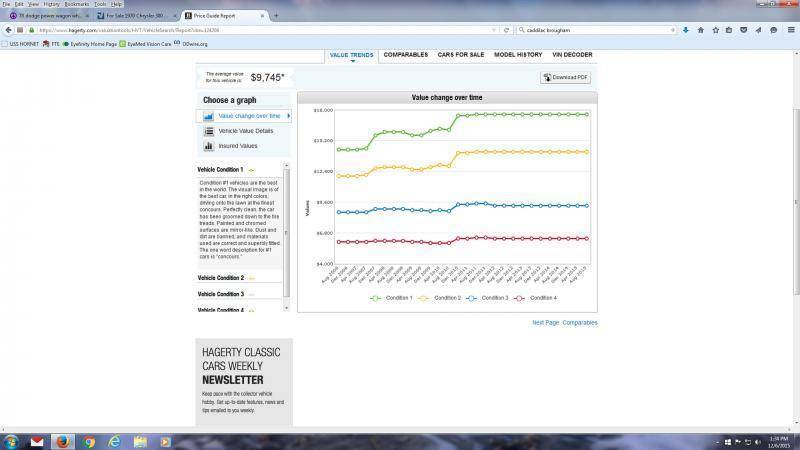Open the Model History tab

pos(518,55)
